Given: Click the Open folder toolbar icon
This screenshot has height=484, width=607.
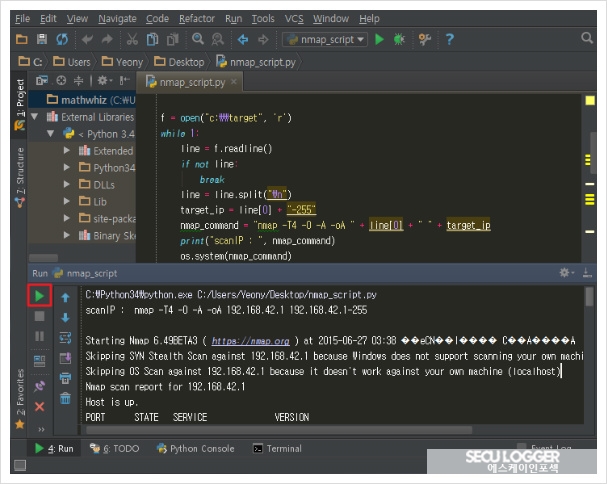Looking at the screenshot, I should tap(22, 39).
